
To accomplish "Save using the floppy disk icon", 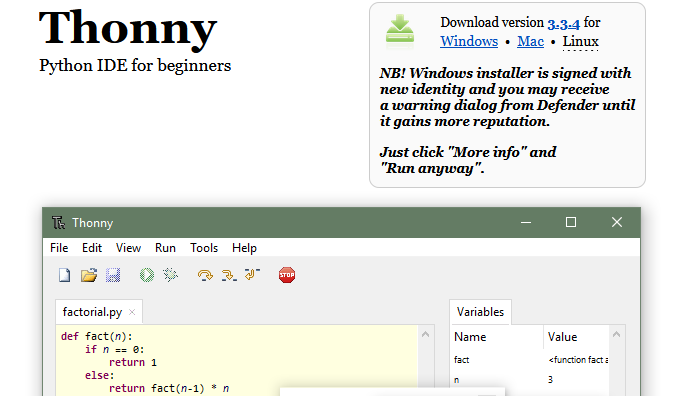I will click(113, 275).
